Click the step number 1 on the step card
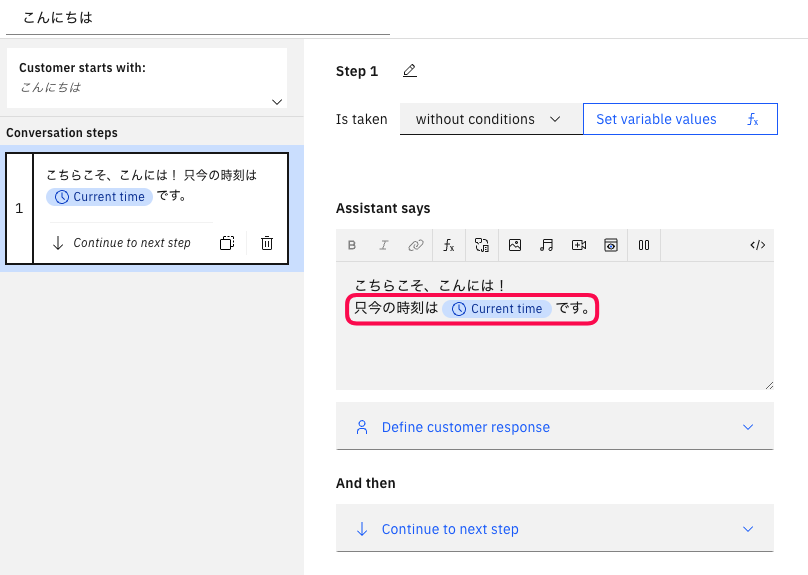The height and width of the screenshot is (575, 808). 19,208
